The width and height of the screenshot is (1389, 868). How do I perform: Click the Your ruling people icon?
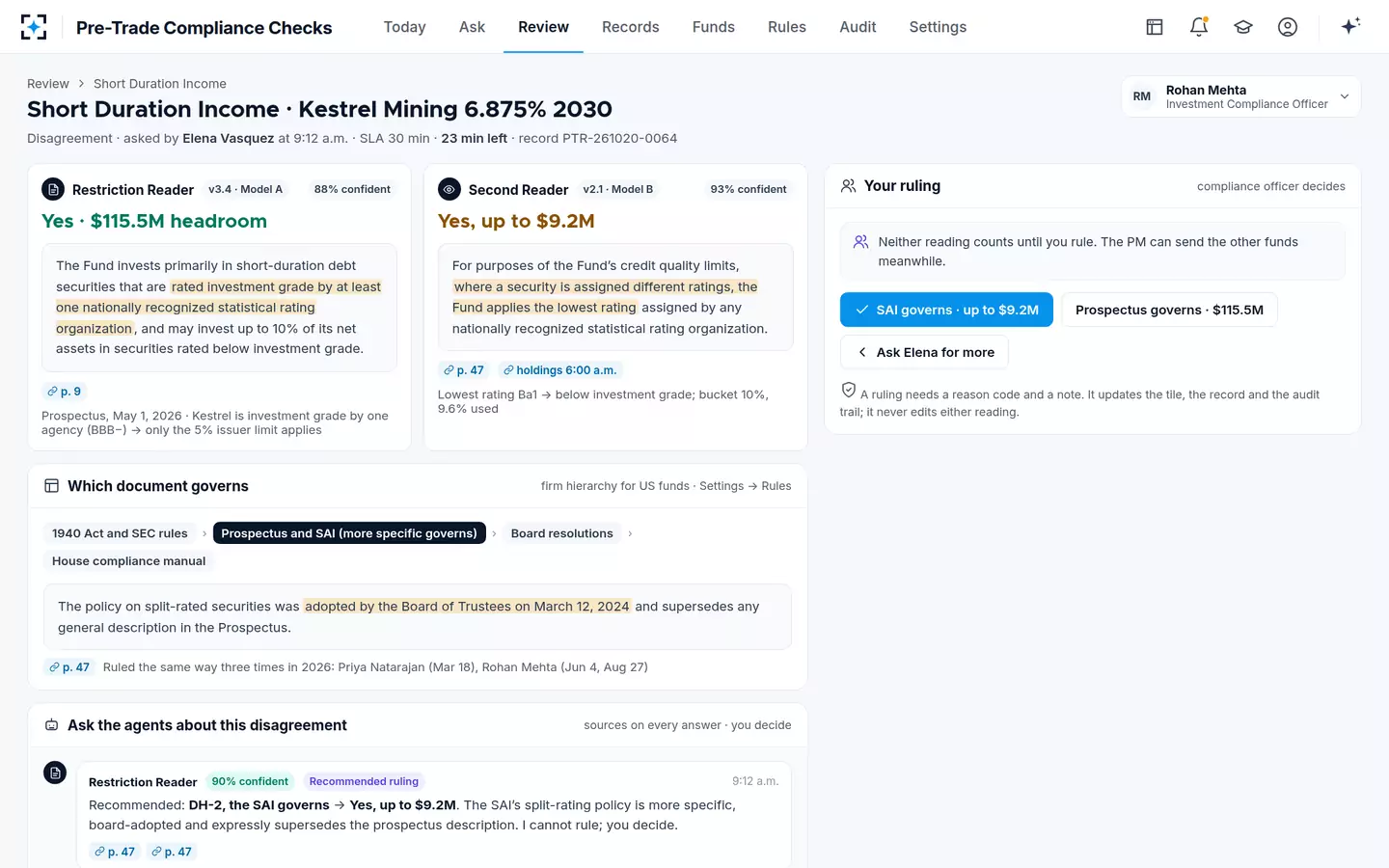tap(849, 186)
